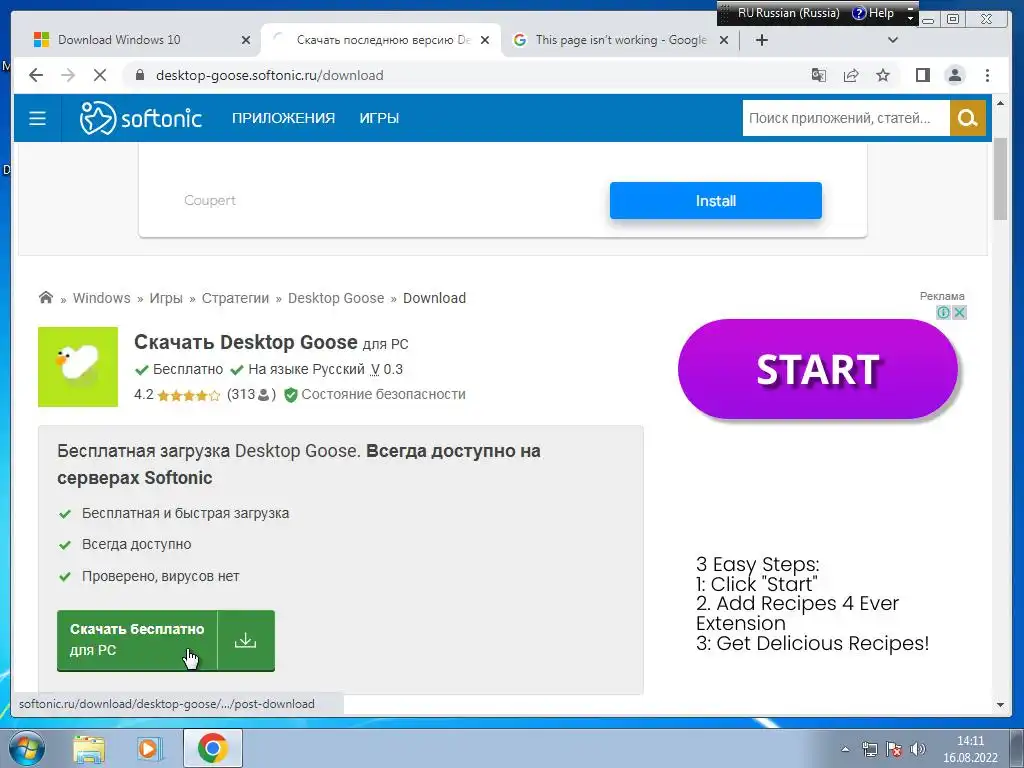The image size is (1024, 768).
Task: Click the RU Russian language bar item
Action: point(788,13)
